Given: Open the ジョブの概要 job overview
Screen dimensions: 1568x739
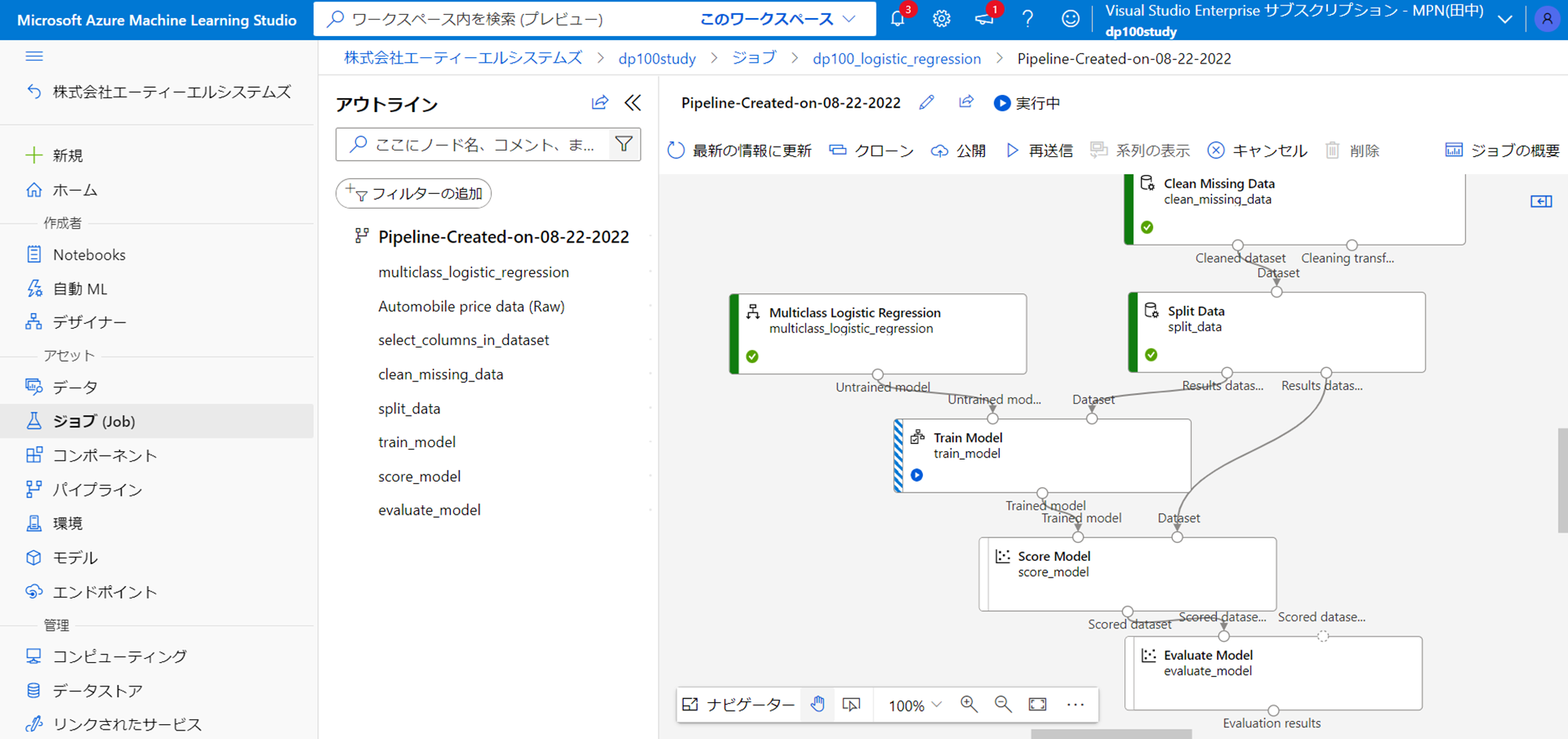Looking at the screenshot, I should pyautogui.click(x=1502, y=151).
